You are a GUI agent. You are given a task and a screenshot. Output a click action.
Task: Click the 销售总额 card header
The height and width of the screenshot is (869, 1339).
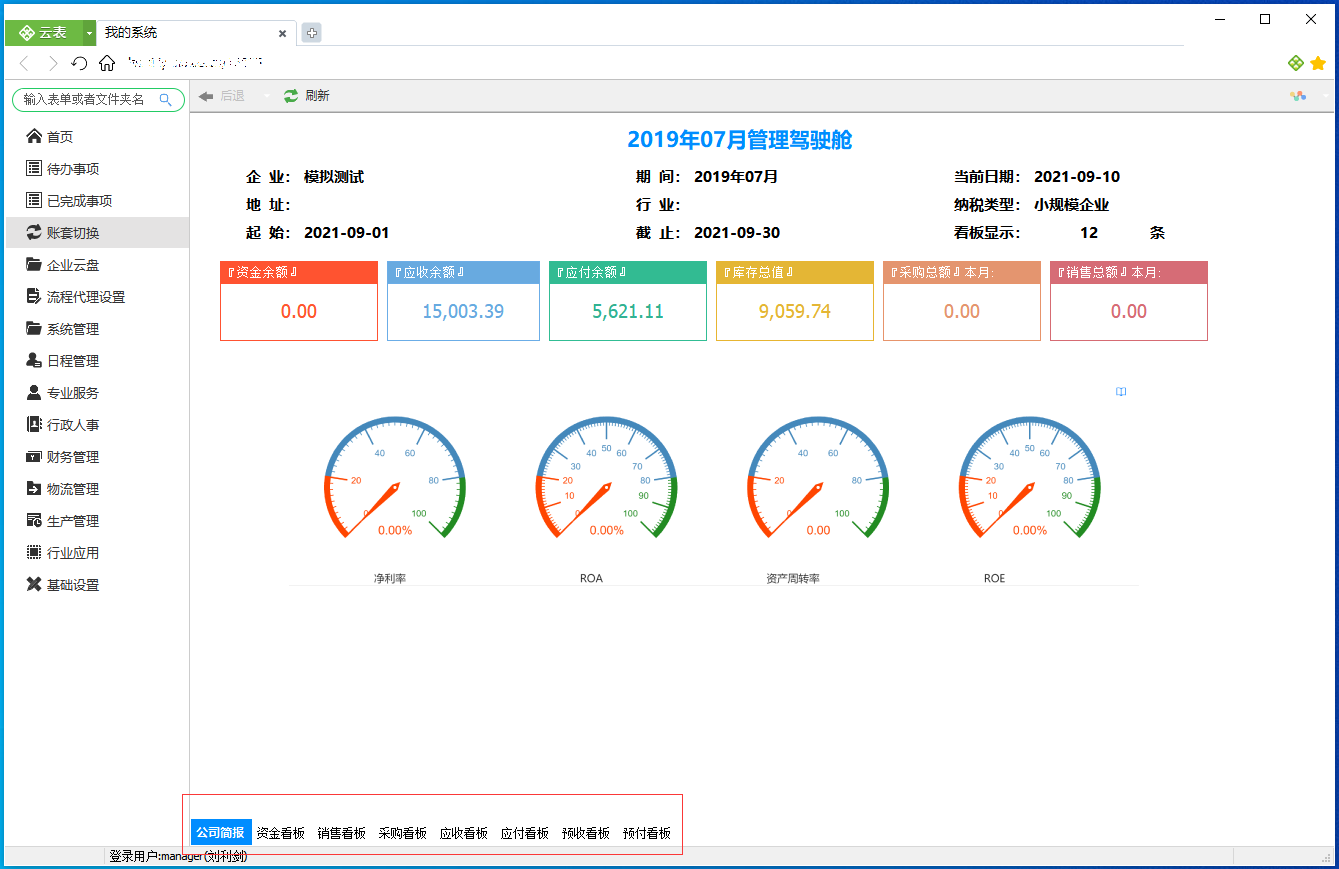tap(1129, 272)
